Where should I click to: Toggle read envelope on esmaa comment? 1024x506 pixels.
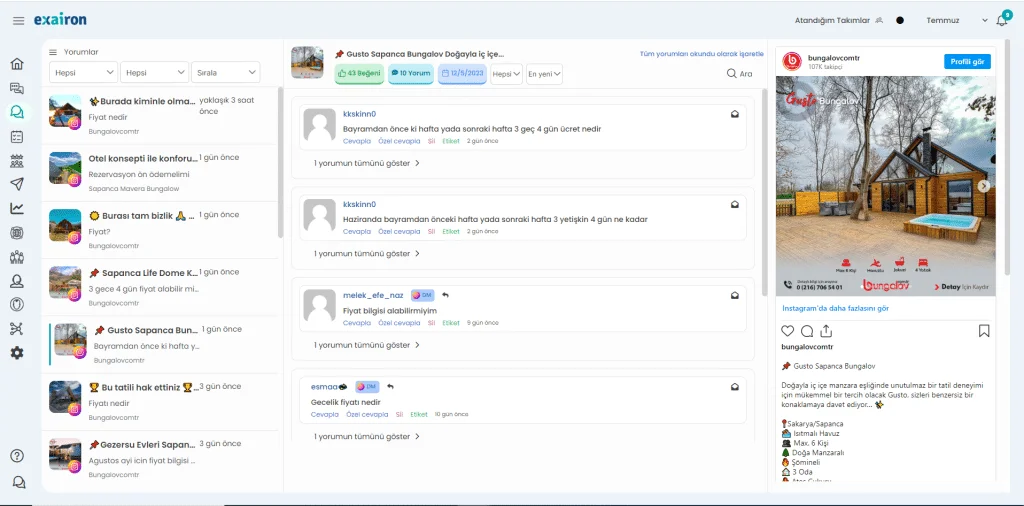(x=735, y=387)
